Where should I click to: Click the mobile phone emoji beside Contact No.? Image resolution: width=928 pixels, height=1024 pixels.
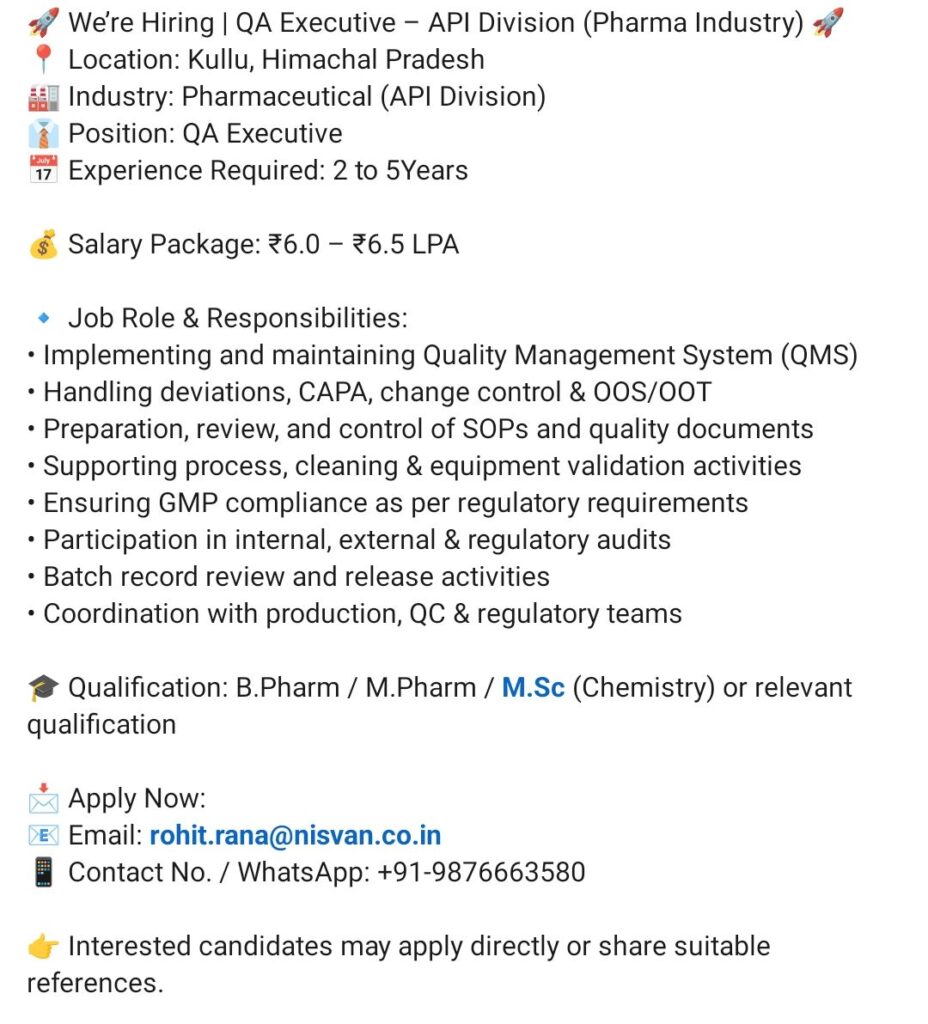click(43, 873)
